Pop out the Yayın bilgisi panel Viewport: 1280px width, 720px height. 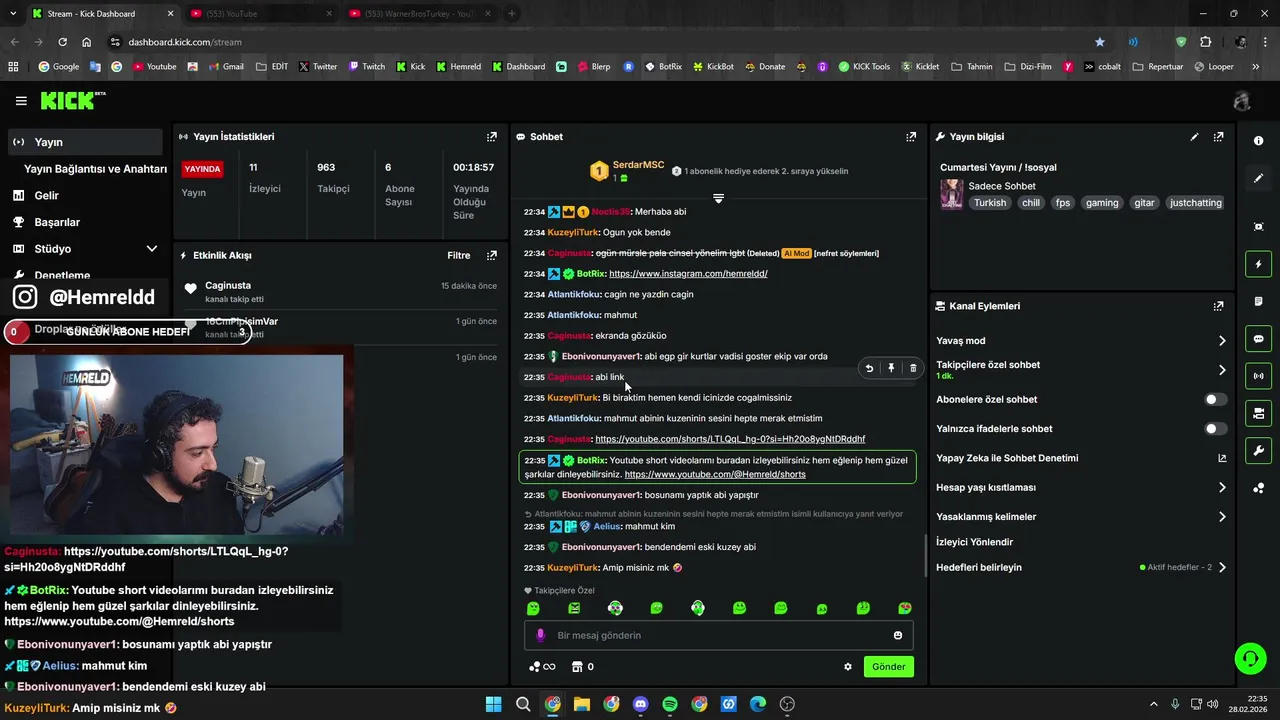[x=1218, y=137]
